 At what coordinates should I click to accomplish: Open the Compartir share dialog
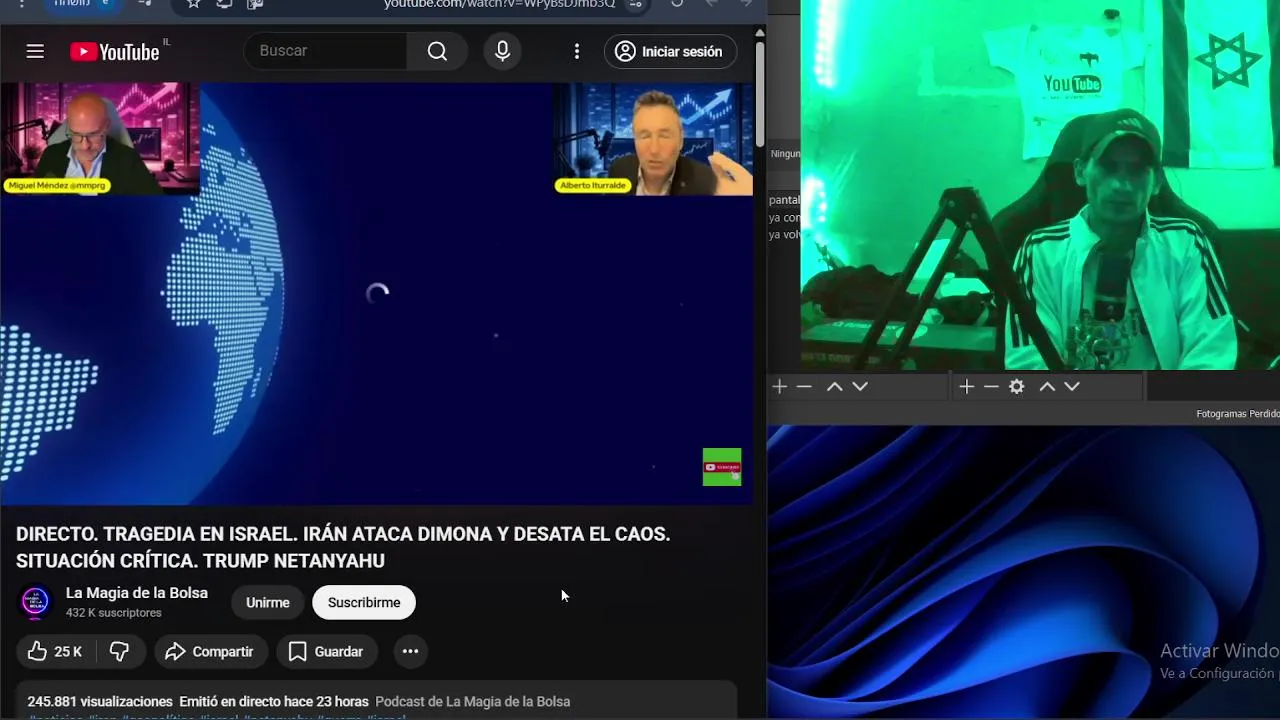[210, 651]
